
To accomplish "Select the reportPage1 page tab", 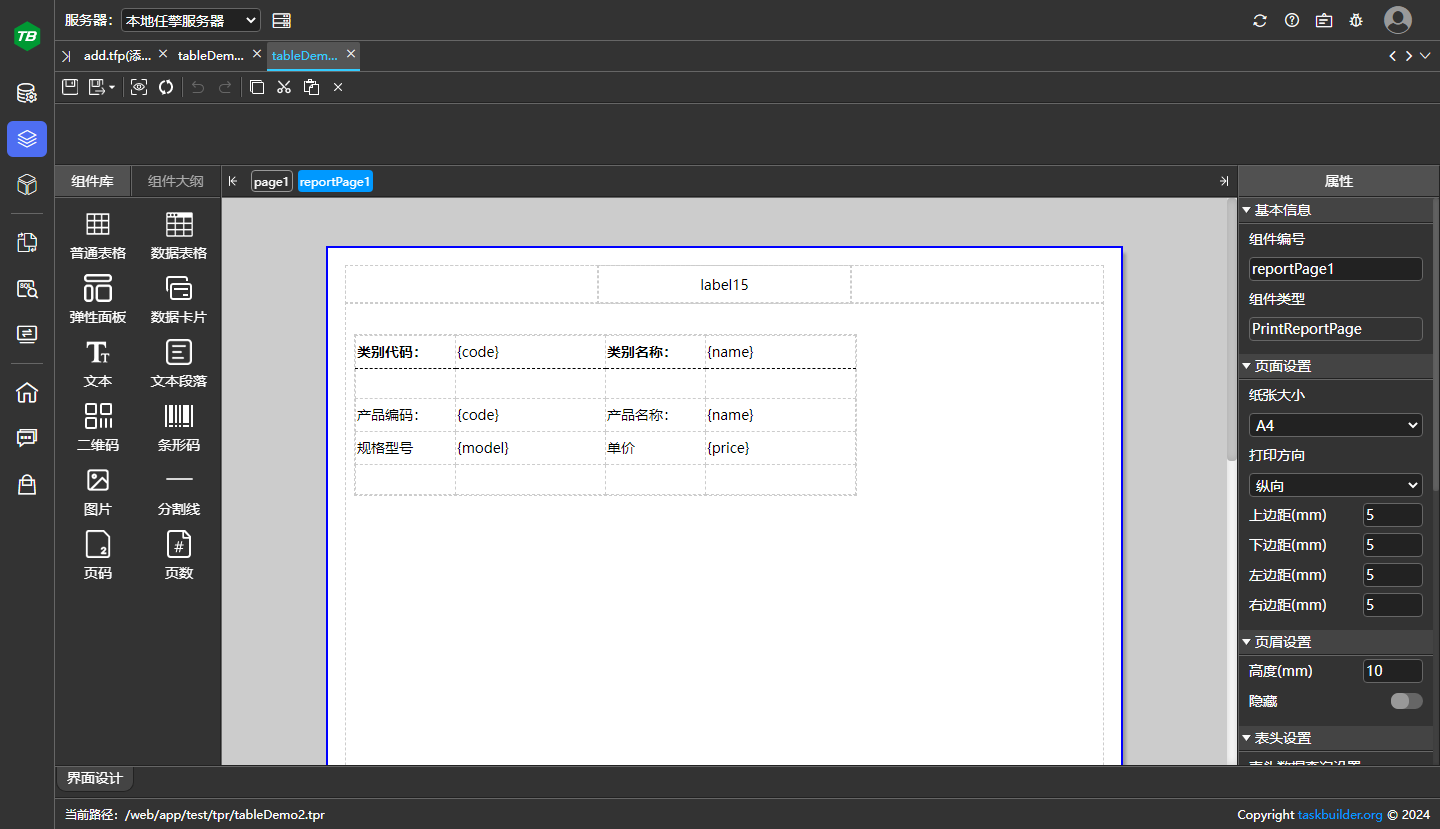I will tap(335, 181).
